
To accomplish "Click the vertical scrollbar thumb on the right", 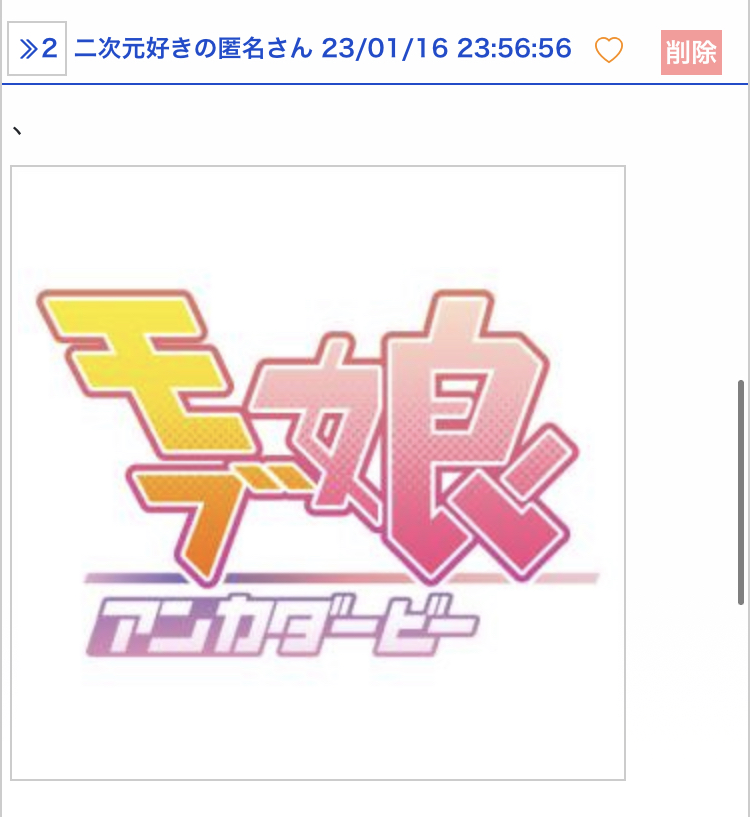I will [x=741, y=492].
